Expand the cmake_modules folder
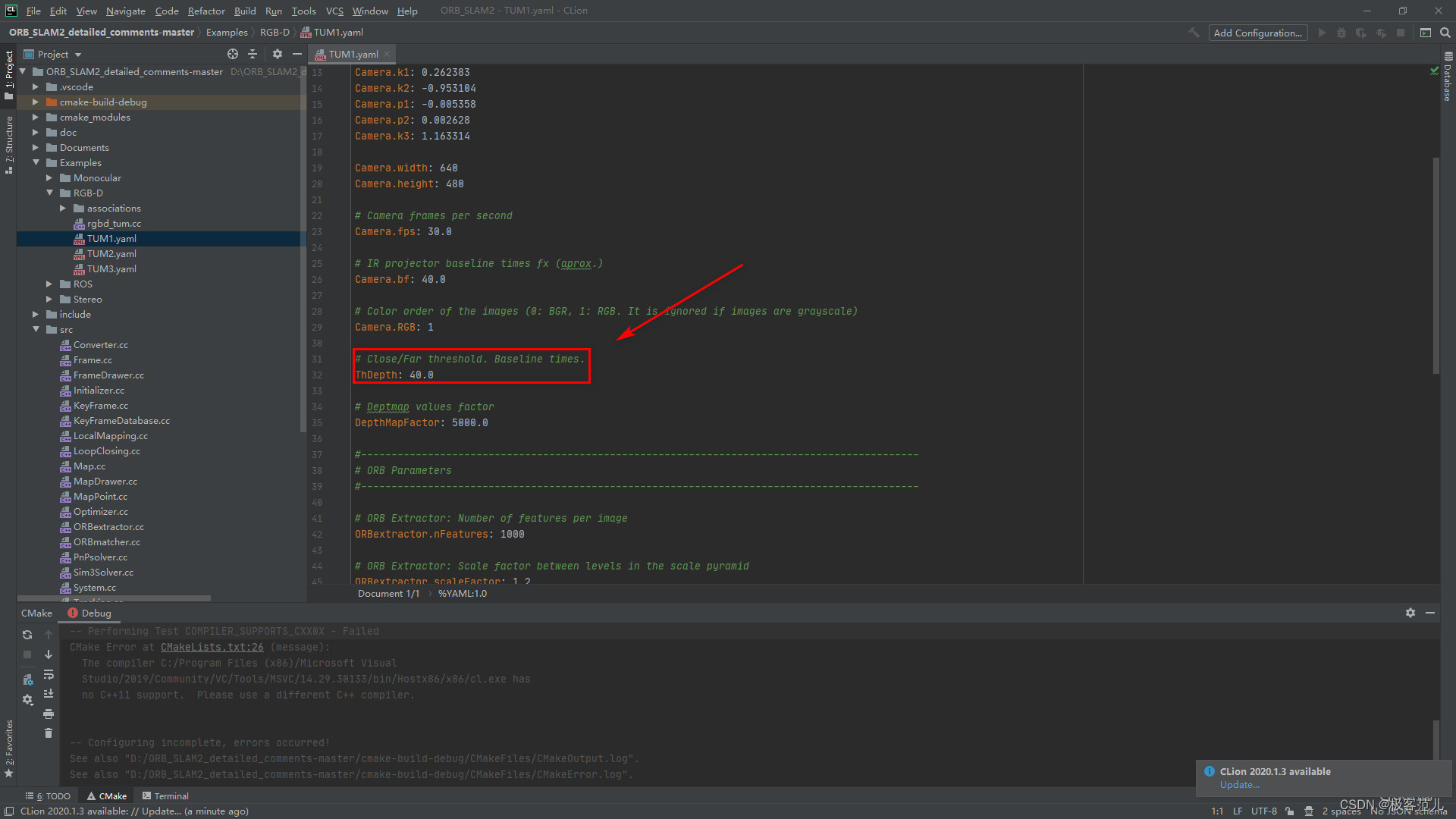1456x819 pixels. coord(35,117)
